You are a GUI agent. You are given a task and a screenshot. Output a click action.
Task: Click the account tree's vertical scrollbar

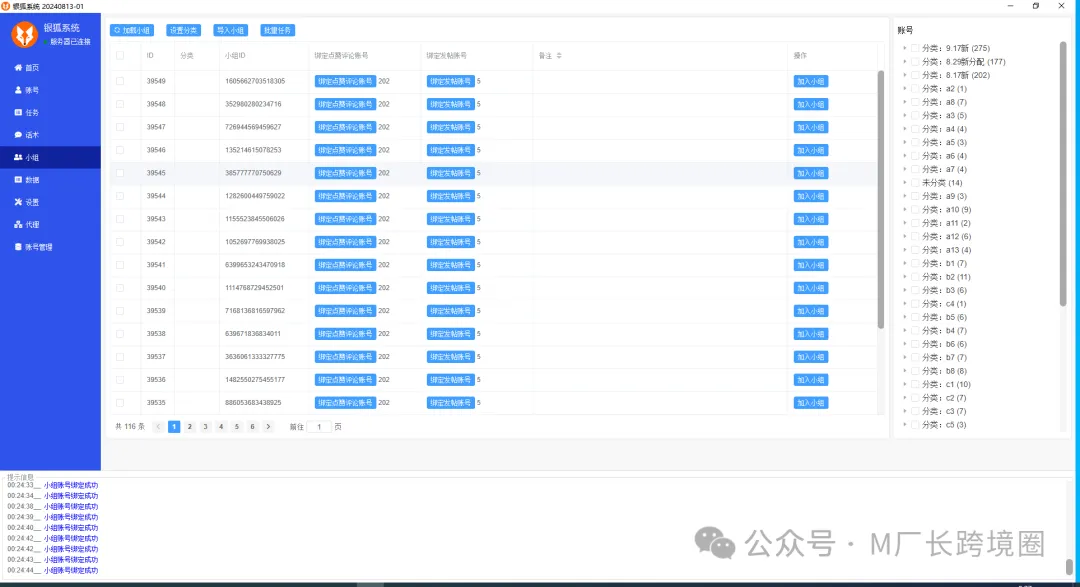click(1063, 174)
